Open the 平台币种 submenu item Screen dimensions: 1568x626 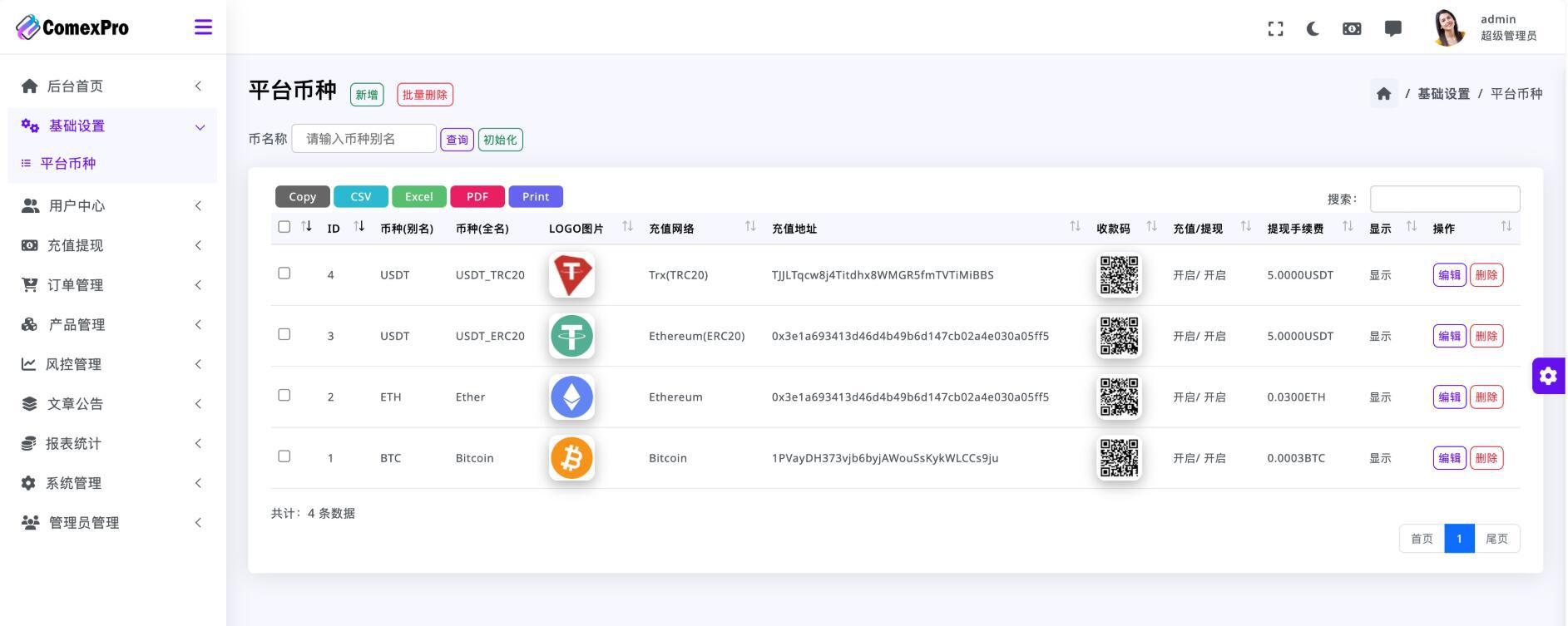pos(68,164)
